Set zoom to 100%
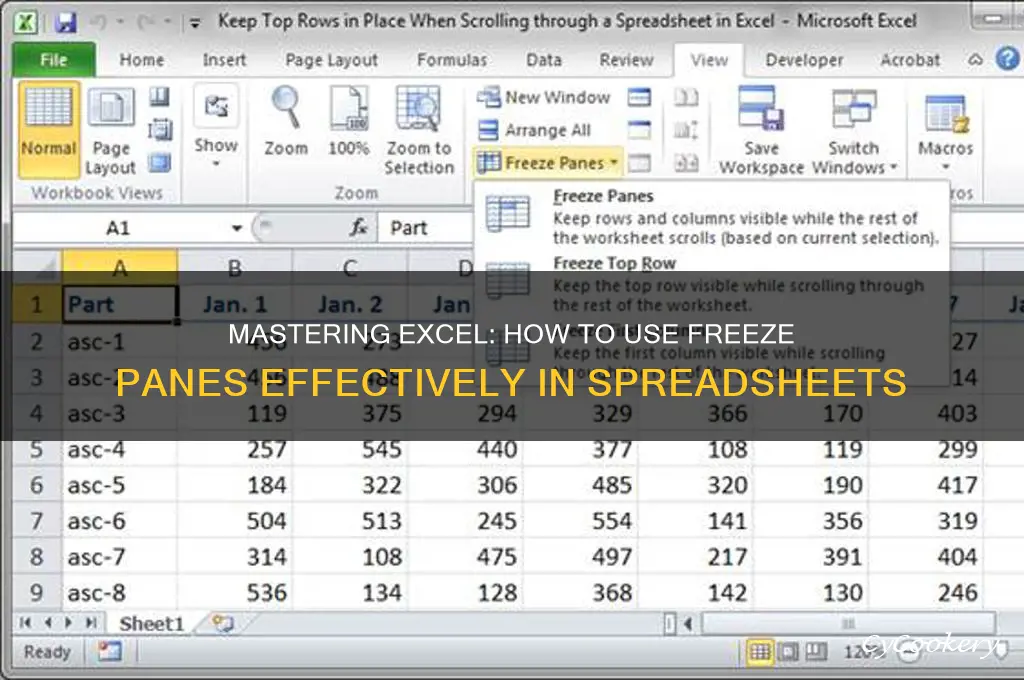This screenshot has height=680, width=1024. (x=349, y=122)
